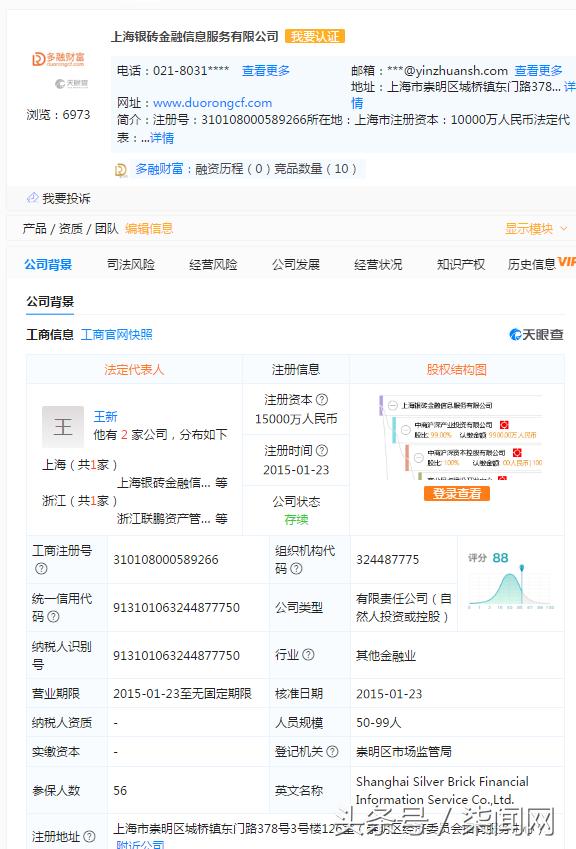Click 人员规模 value 50-99人

(x=378, y=722)
